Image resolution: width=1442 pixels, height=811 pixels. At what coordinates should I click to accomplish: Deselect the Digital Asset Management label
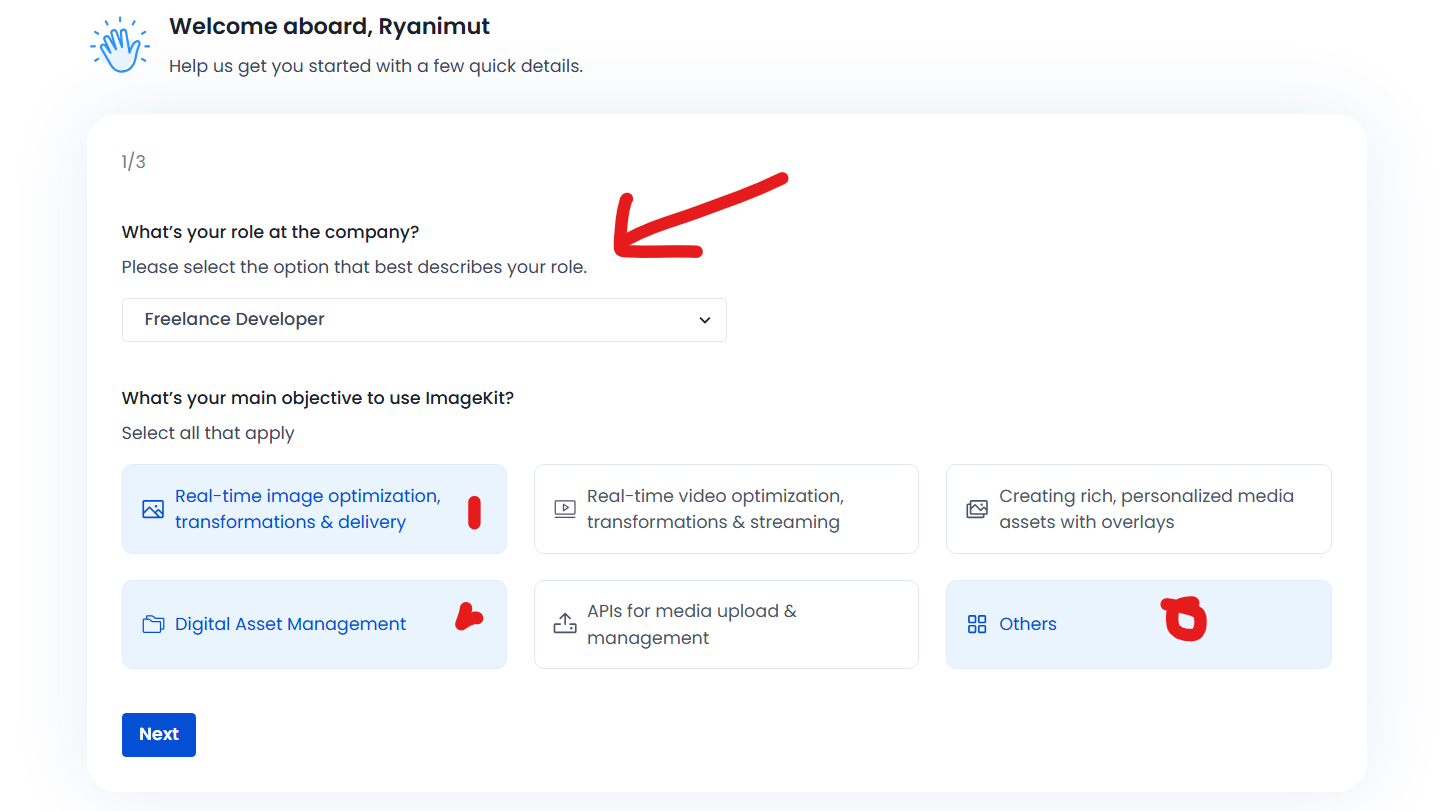[x=290, y=624]
